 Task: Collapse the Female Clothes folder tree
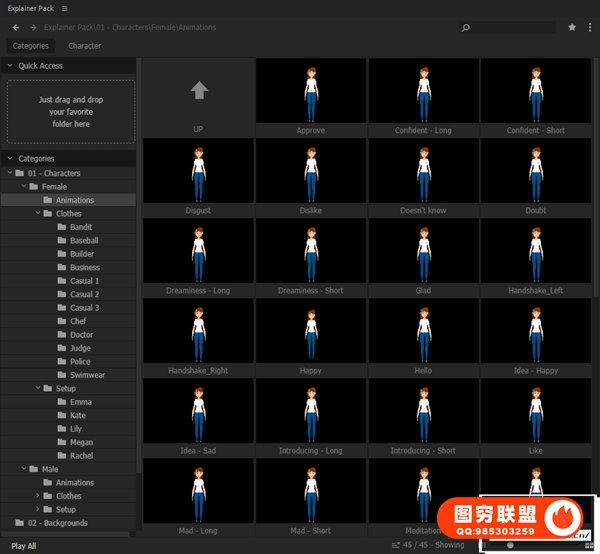point(37,214)
